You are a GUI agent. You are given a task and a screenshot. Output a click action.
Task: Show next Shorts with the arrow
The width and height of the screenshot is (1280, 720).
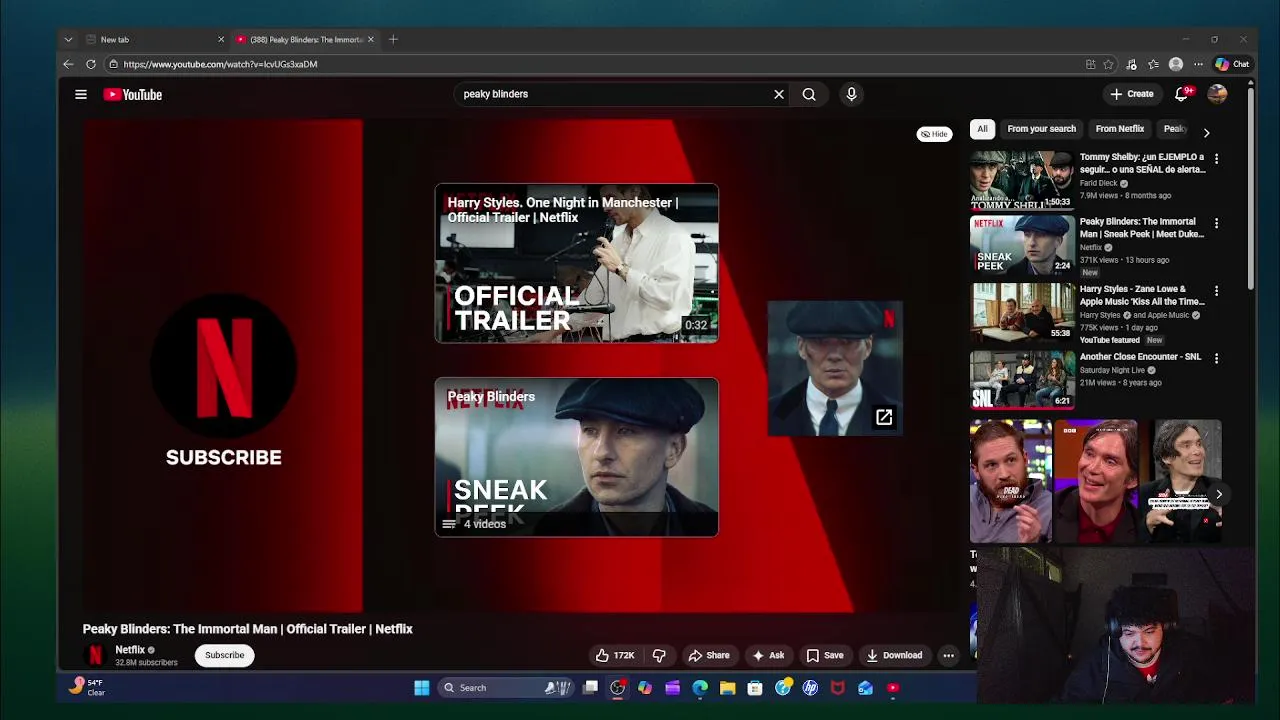point(1218,494)
